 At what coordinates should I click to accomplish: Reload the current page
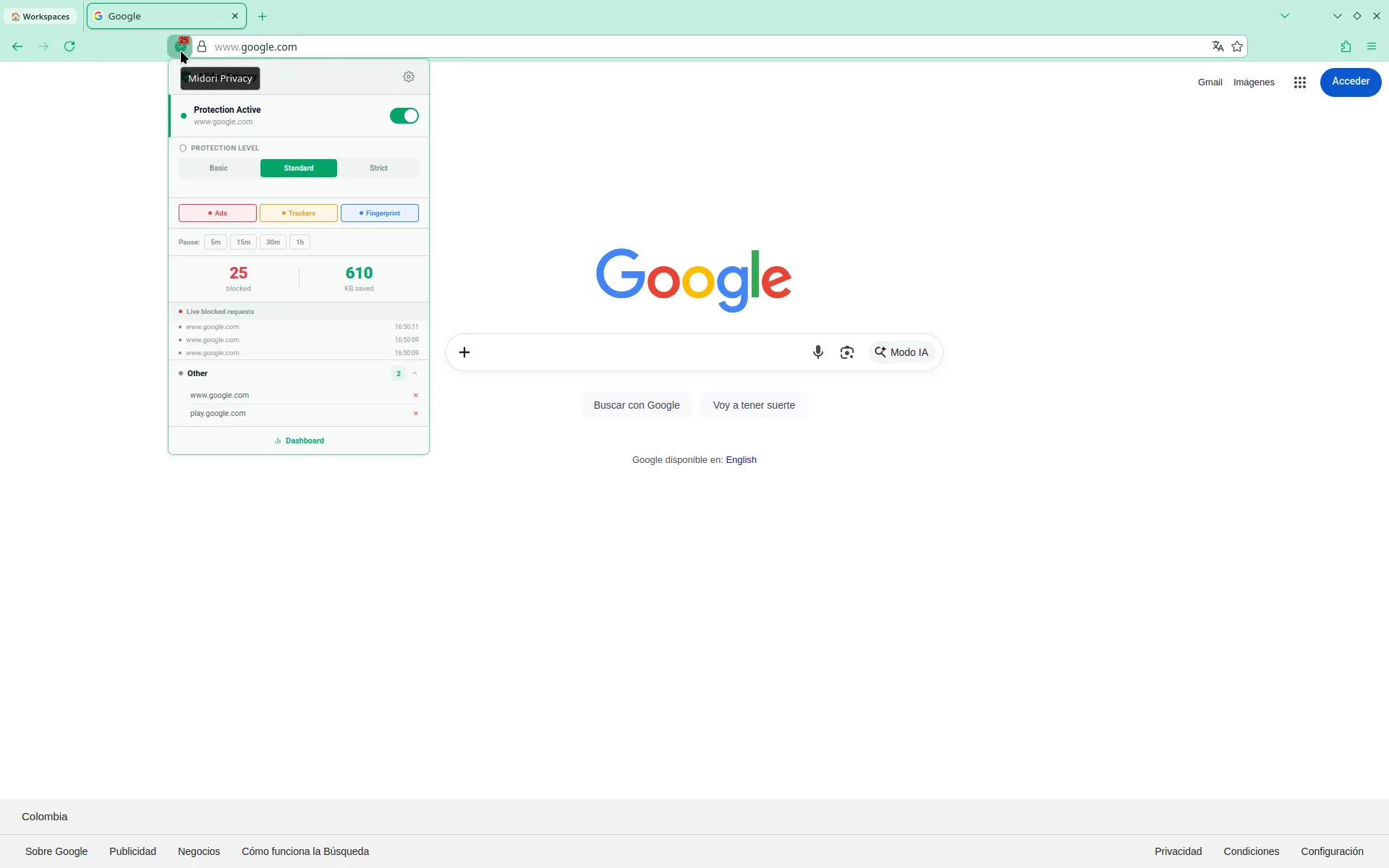(x=69, y=46)
